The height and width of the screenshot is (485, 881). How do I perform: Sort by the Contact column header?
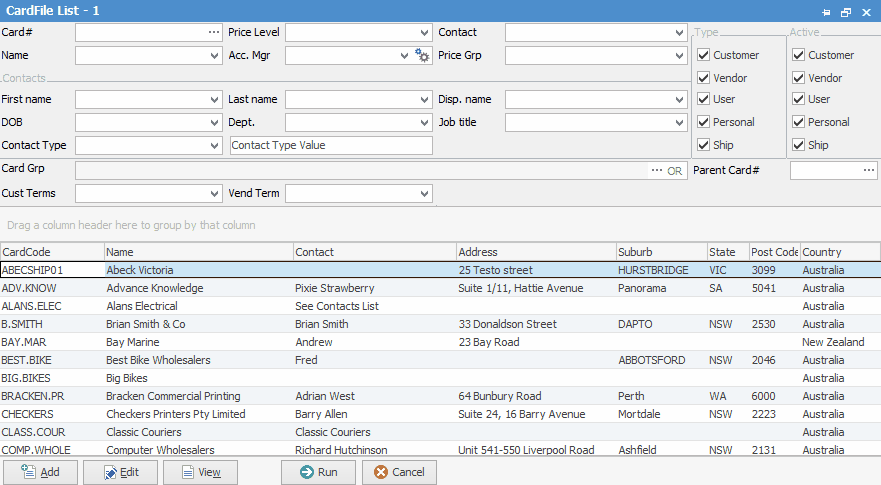click(x=375, y=252)
